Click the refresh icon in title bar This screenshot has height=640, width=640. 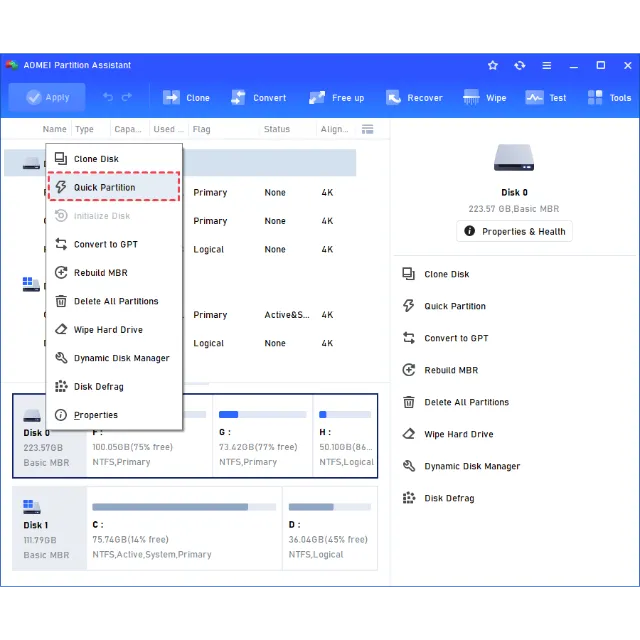point(519,66)
